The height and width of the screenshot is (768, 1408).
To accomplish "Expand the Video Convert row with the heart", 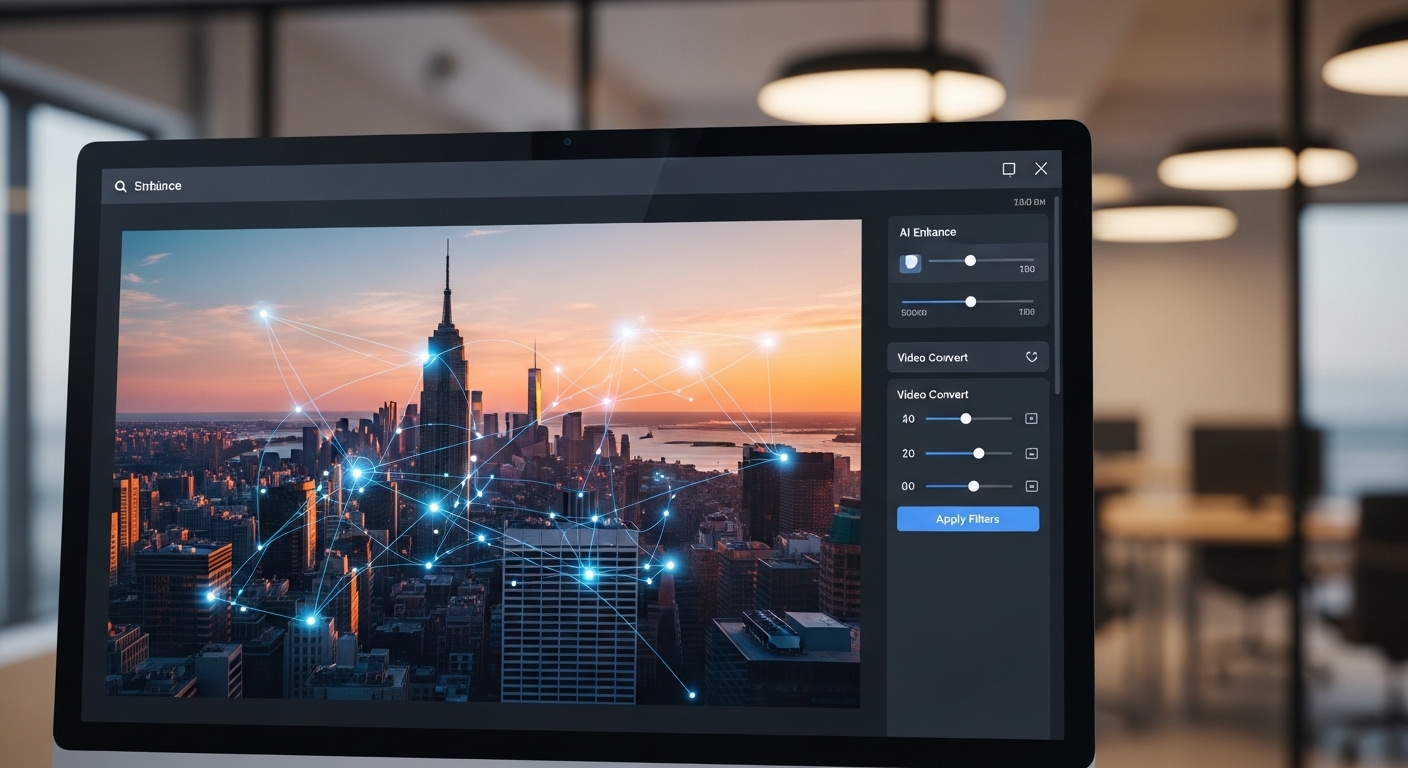I will [x=950, y=358].
